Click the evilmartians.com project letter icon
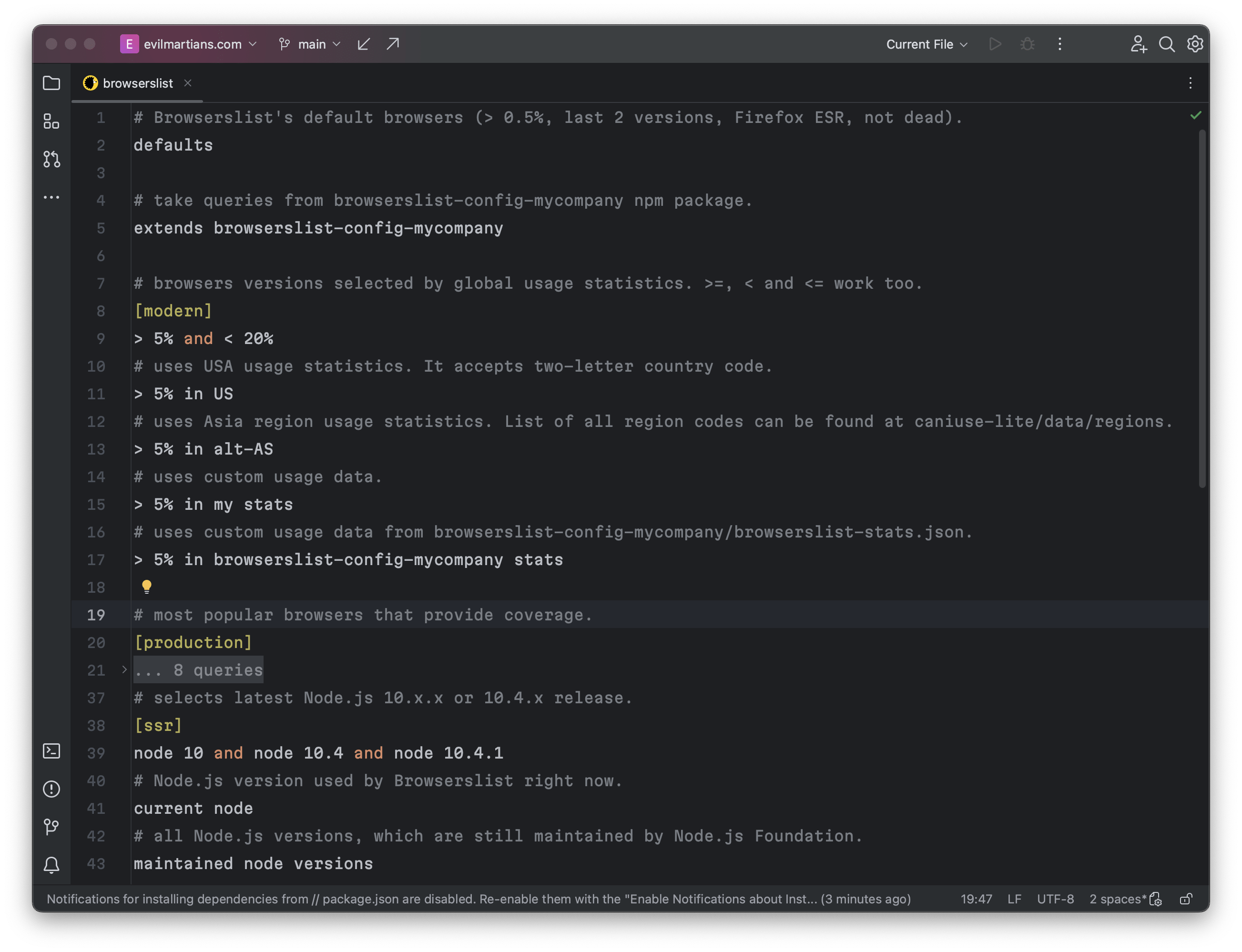 tap(129, 44)
